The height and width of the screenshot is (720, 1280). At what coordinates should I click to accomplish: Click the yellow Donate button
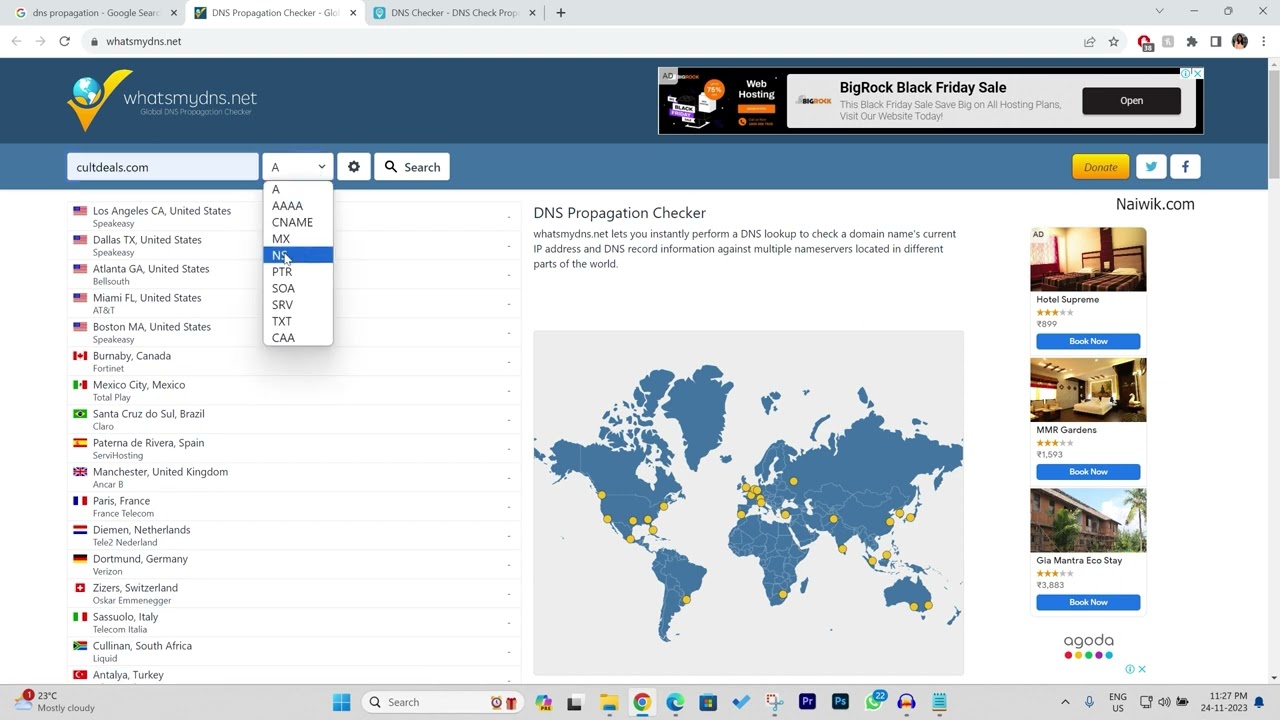coord(1100,167)
